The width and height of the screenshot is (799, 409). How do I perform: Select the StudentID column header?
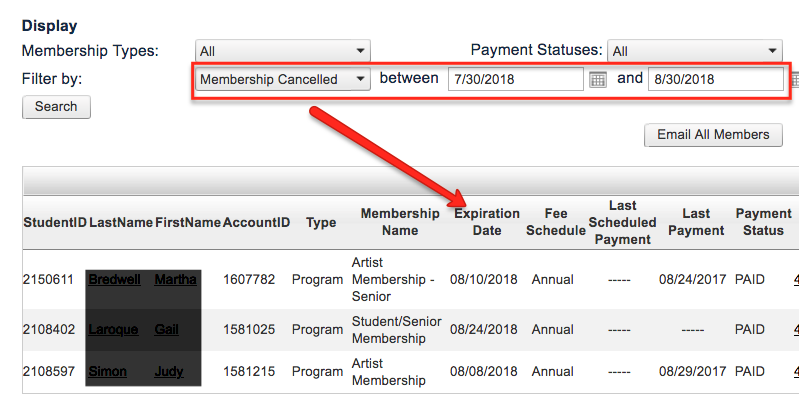pyautogui.click(x=54, y=222)
